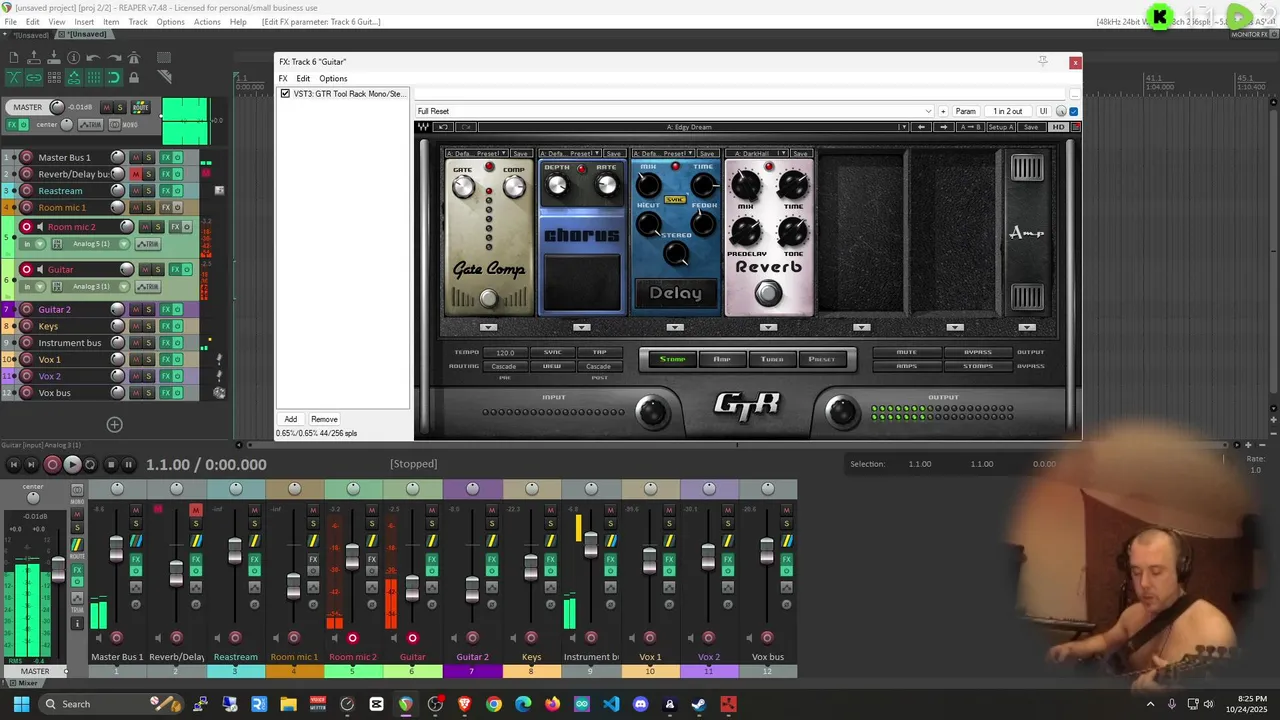Click Add button in FX chain
Image resolution: width=1280 pixels, height=720 pixels.
[x=290, y=419]
